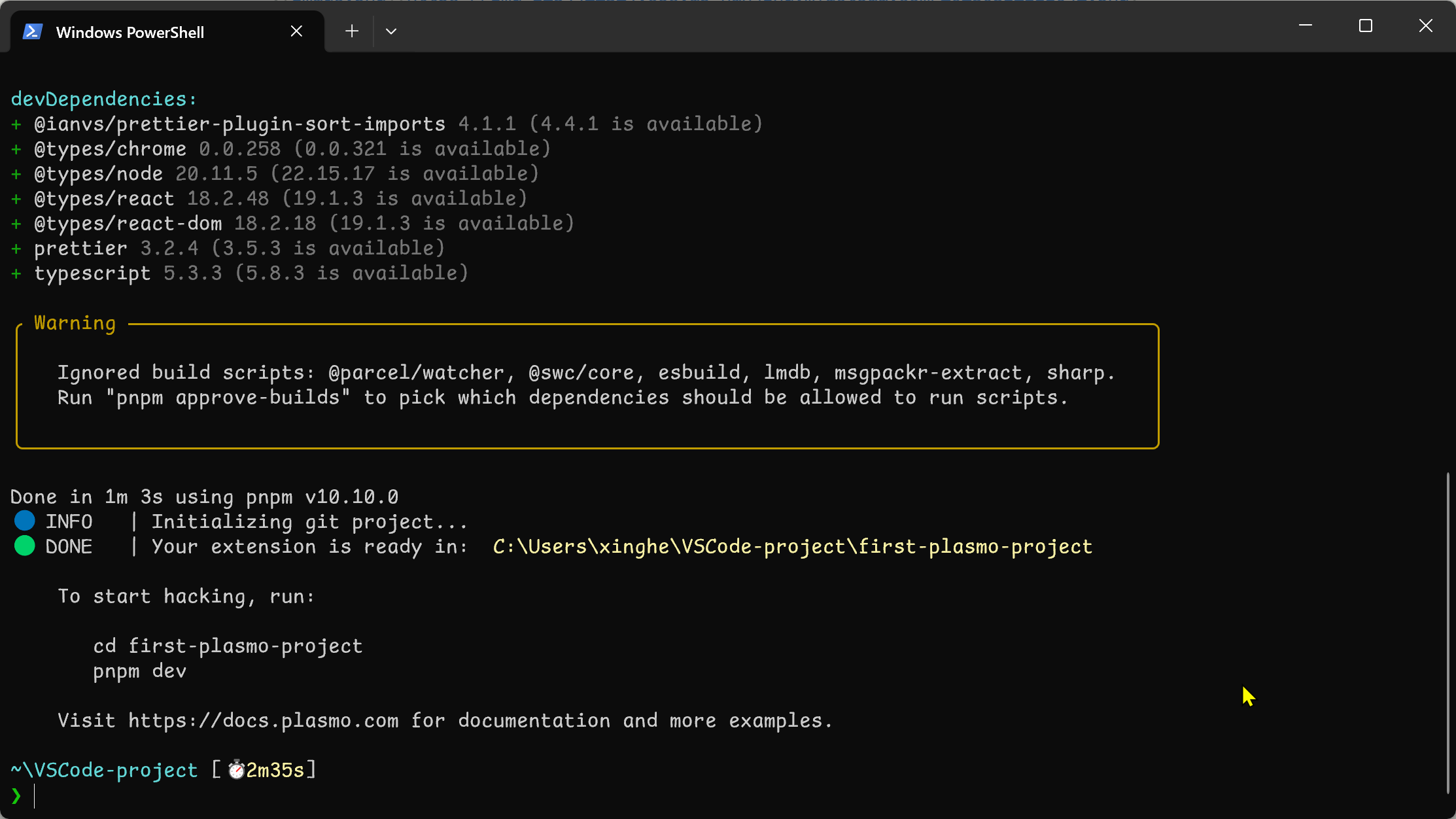Click the stopwatch icon in the prompt
The height and width of the screenshot is (819, 1456).
coord(236,770)
